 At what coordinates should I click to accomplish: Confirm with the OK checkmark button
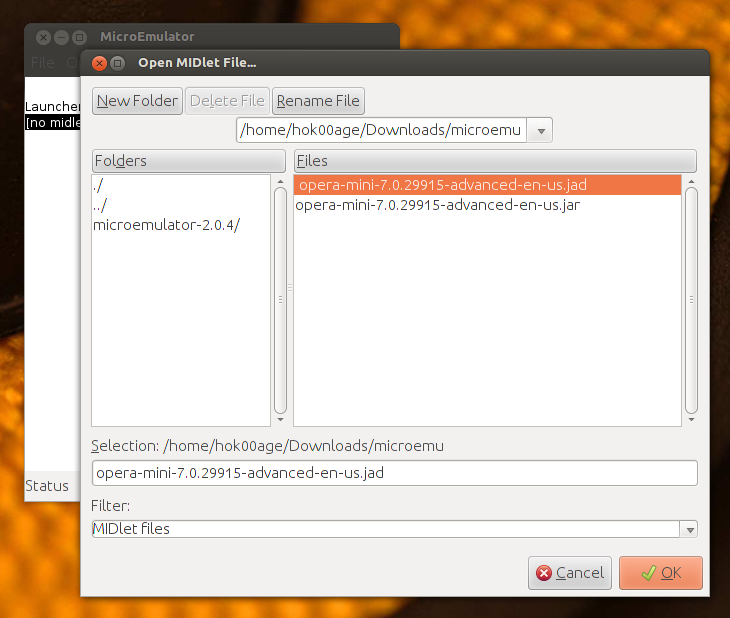(661, 573)
